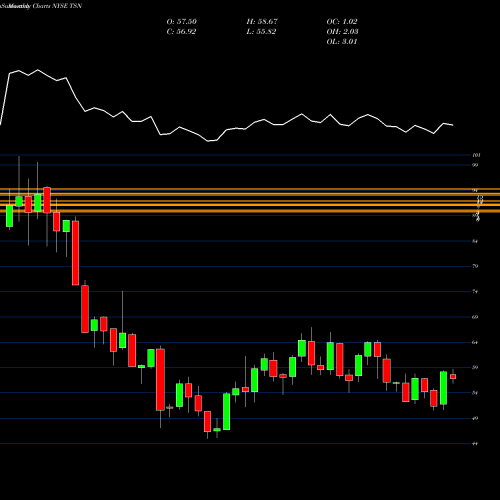The width and height of the screenshot is (500, 500).
Task: Click the 44 price axis label
Action: [x=475, y=444]
